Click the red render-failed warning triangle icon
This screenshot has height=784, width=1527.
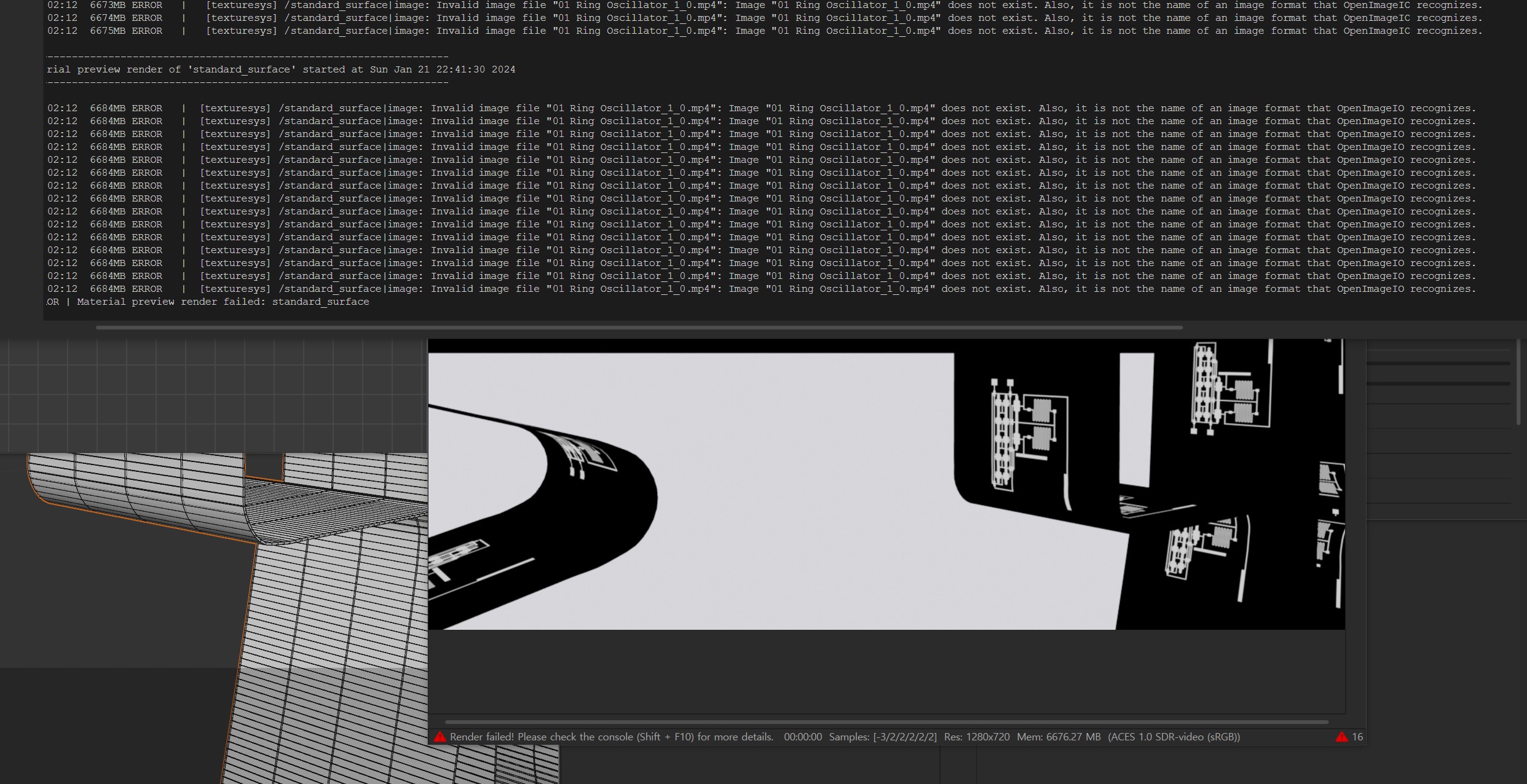tap(440, 737)
